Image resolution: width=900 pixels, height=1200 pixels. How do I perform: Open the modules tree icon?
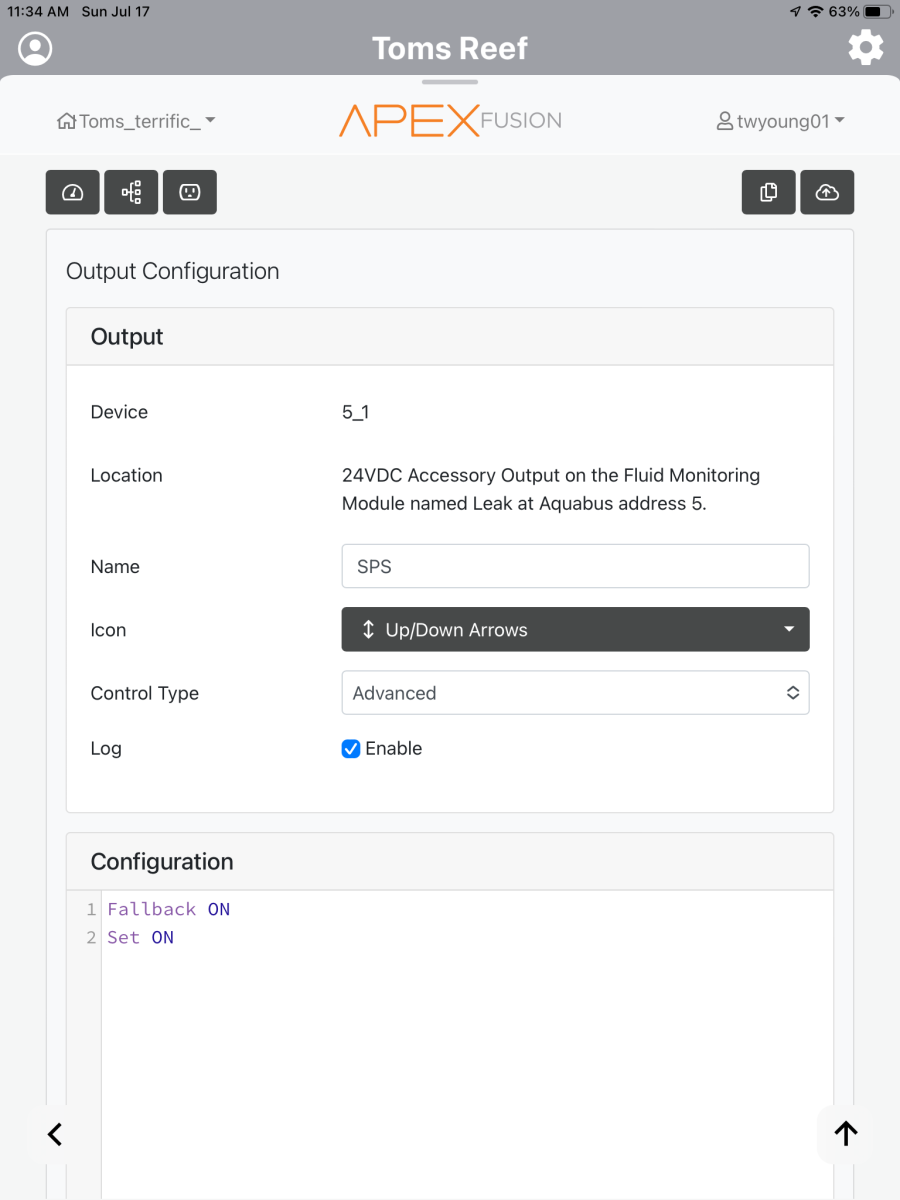[131, 193]
